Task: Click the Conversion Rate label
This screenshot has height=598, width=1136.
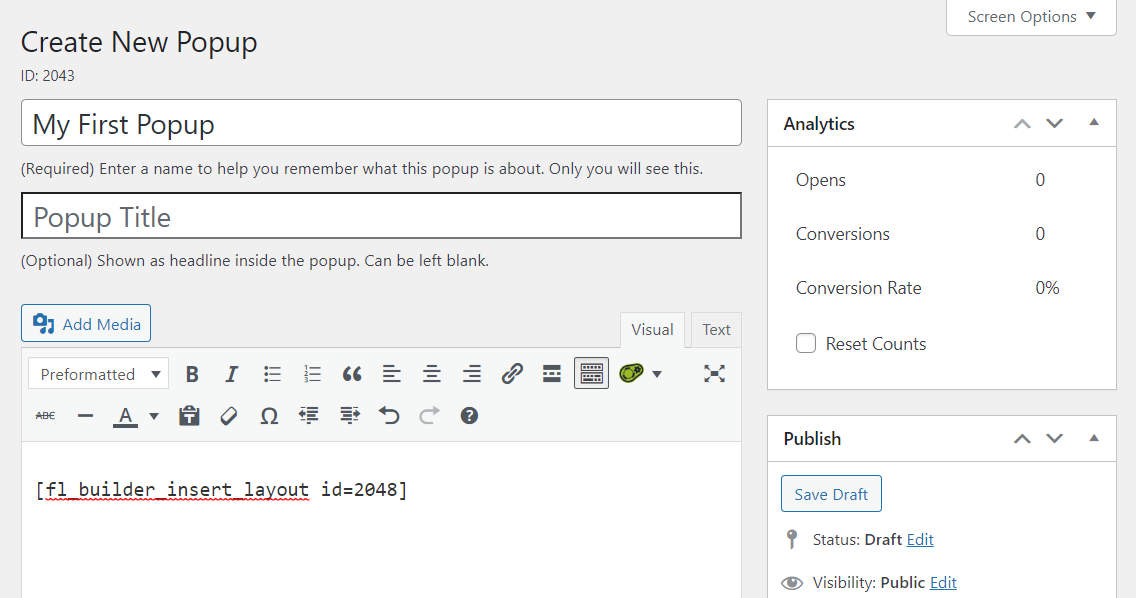Action: tap(859, 288)
